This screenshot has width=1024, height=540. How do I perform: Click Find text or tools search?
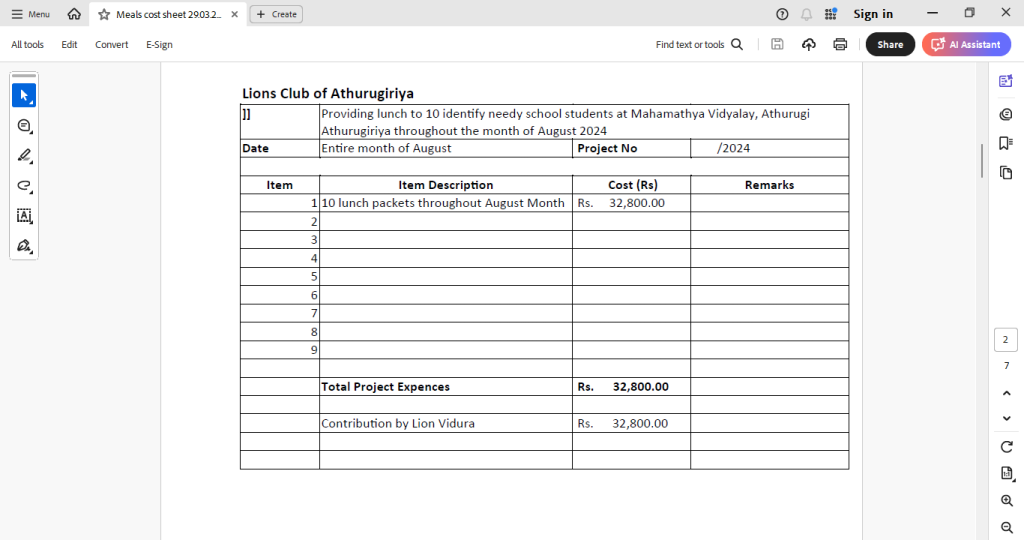pyautogui.click(x=699, y=44)
